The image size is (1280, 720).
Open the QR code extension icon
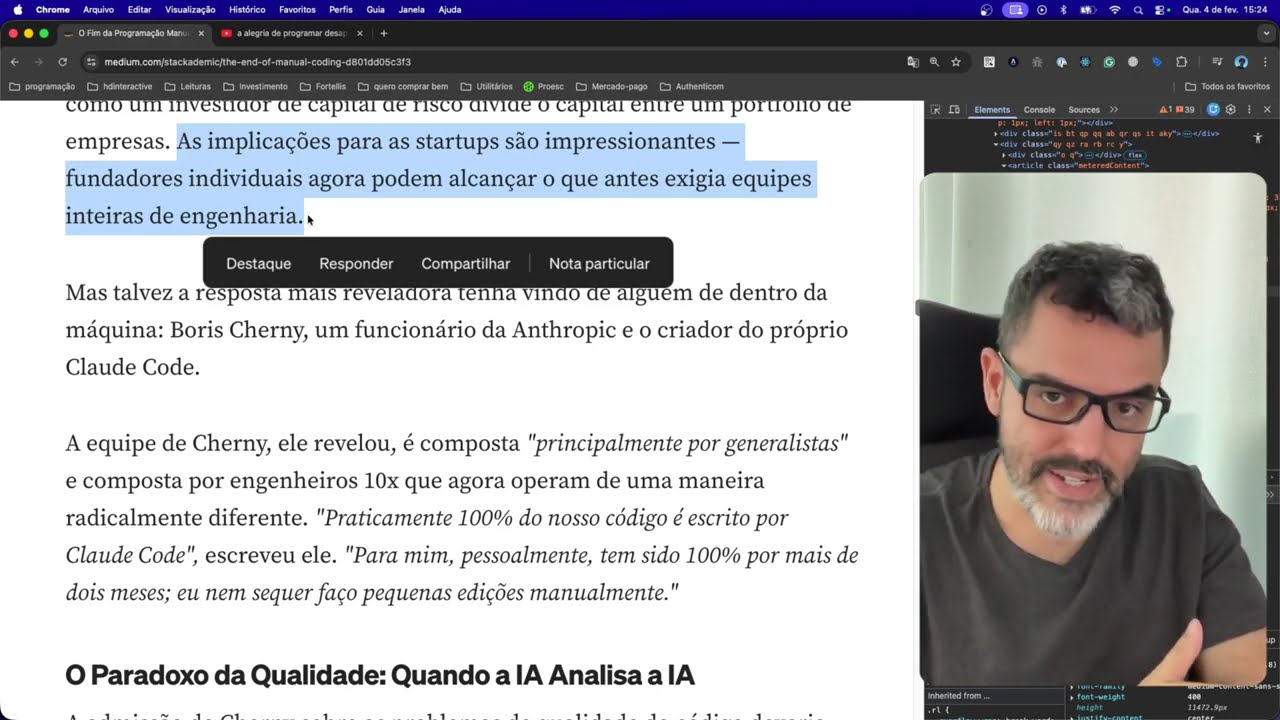989,62
